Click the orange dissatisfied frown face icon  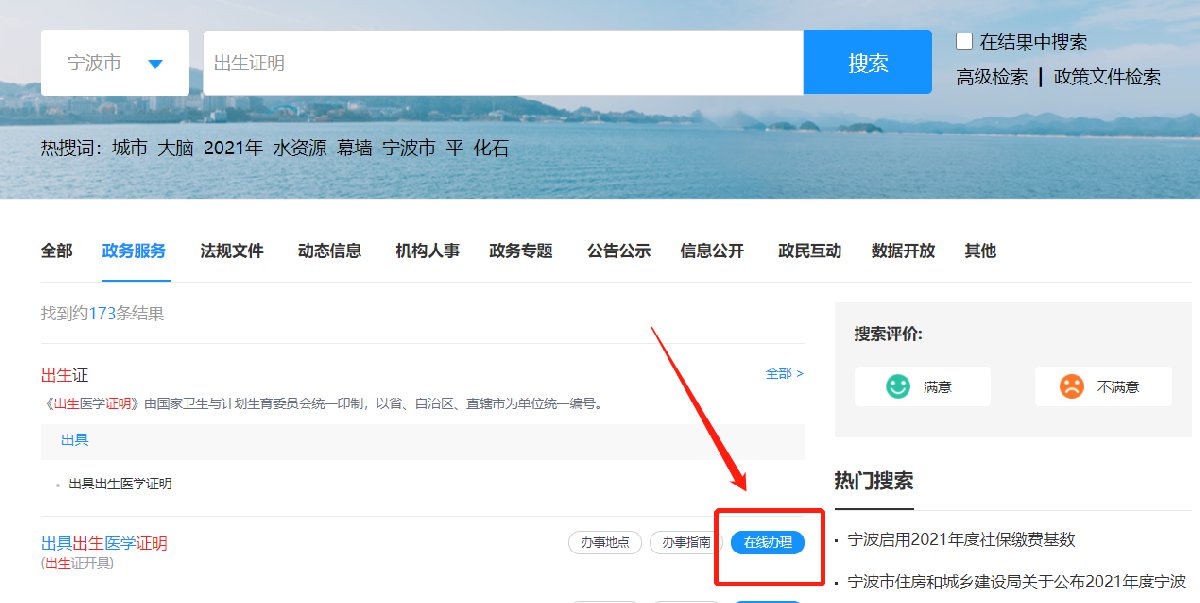[x=1072, y=386]
